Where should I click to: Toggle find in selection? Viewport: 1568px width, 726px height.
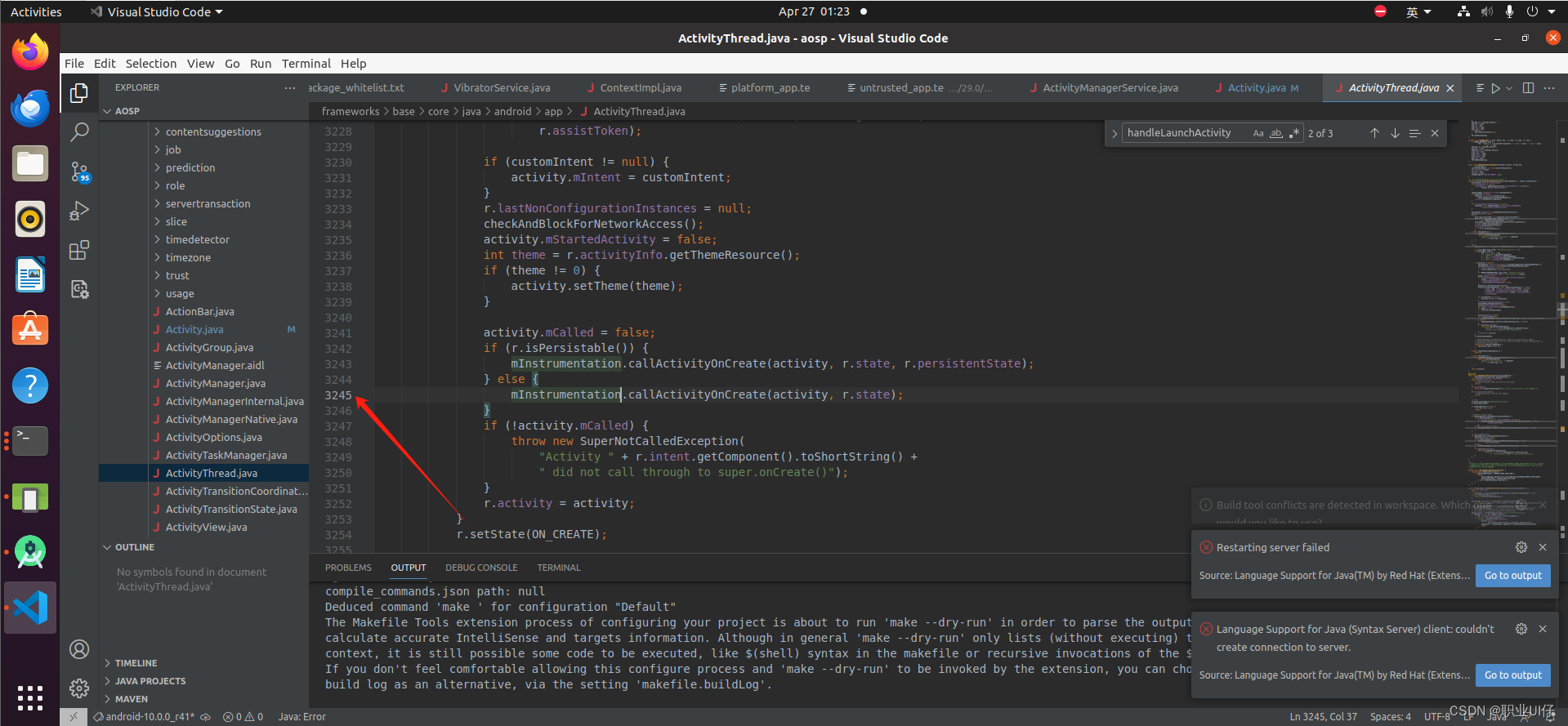[1414, 133]
